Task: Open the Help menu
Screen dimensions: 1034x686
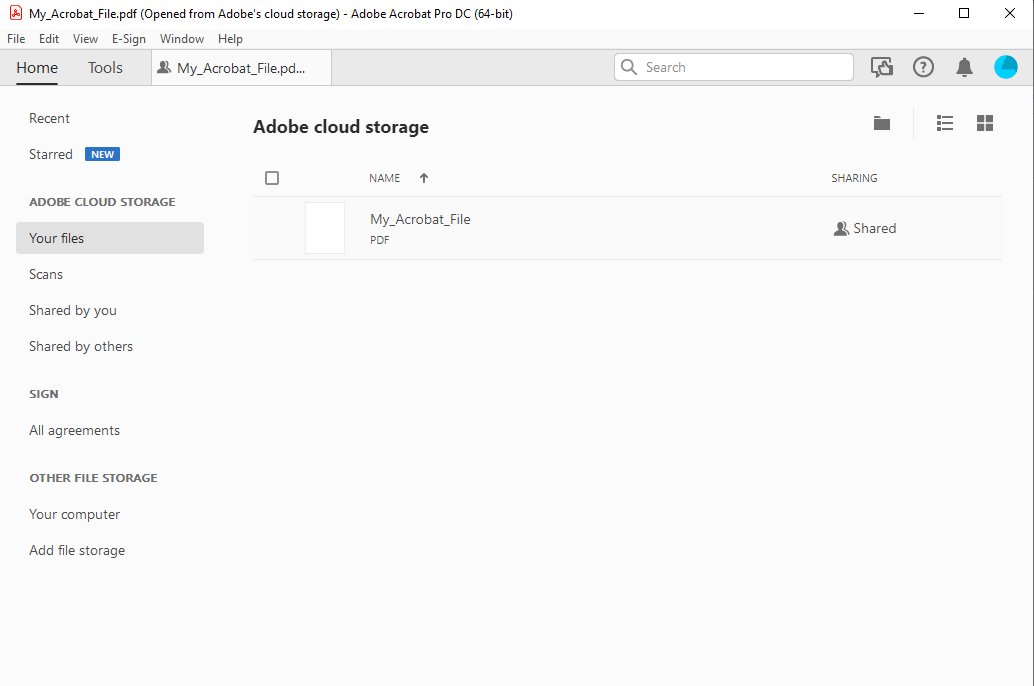Action: point(230,39)
